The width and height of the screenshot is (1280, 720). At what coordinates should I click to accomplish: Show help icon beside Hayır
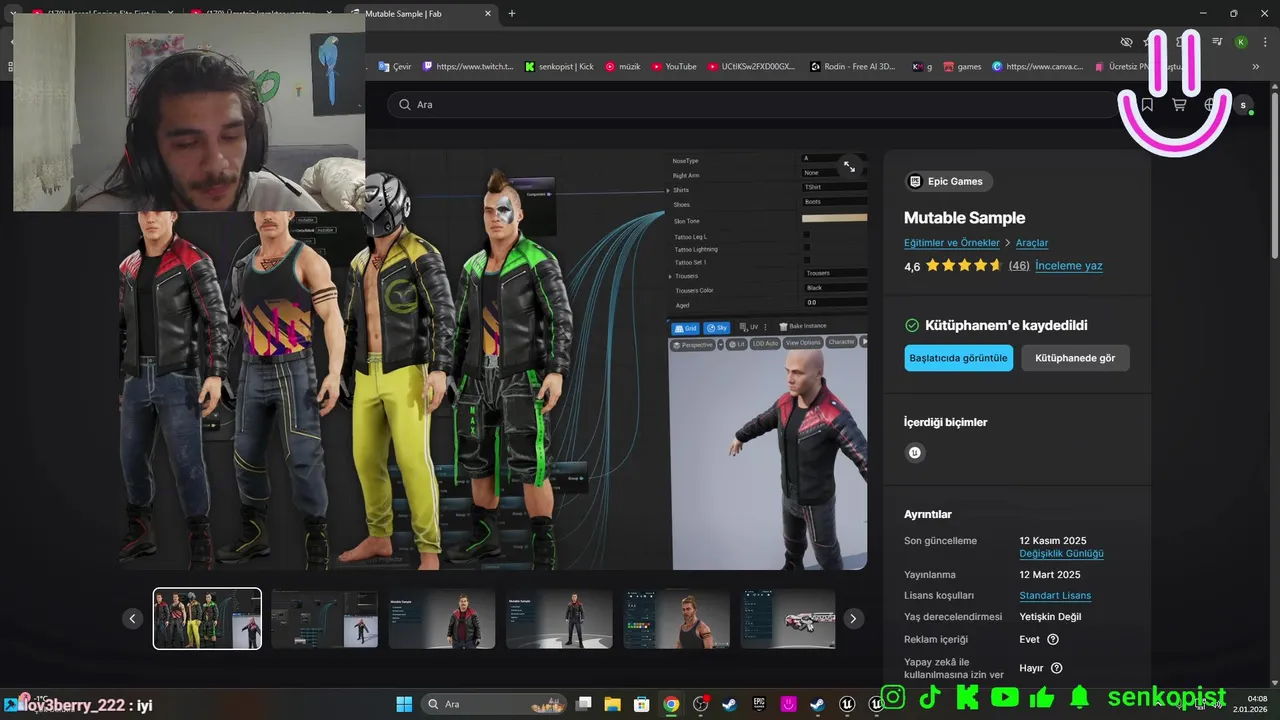point(1057,668)
